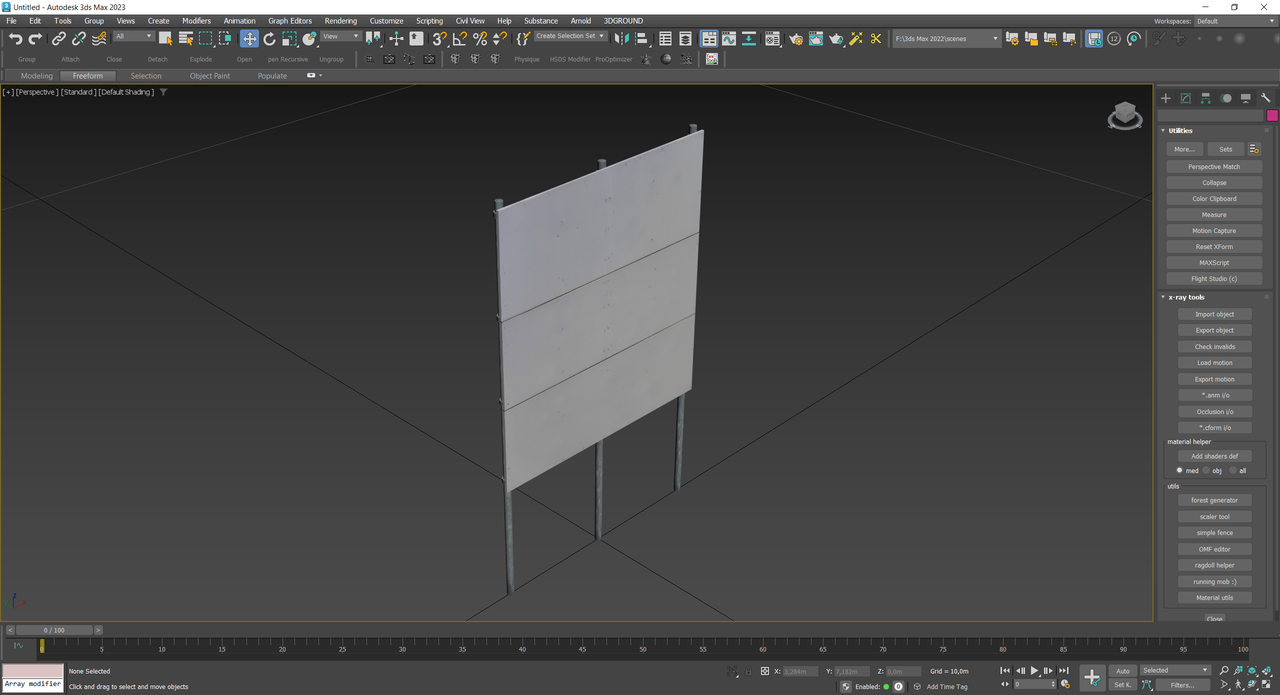Open the Modifiers menu

pyautogui.click(x=196, y=20)
